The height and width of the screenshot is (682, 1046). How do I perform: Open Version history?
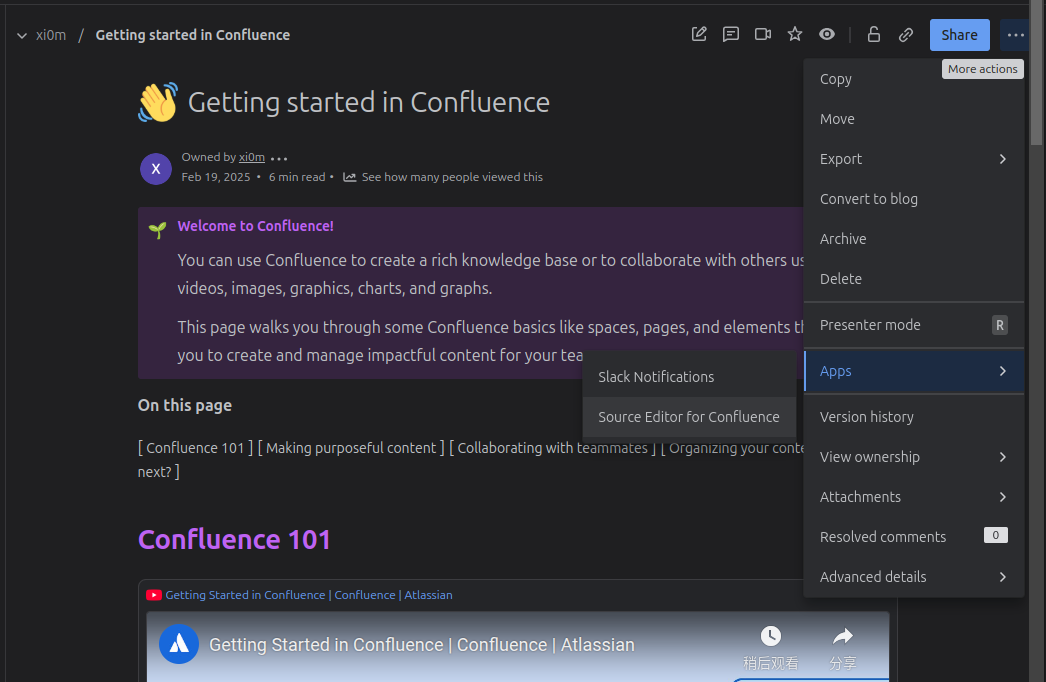click(913, 417)
